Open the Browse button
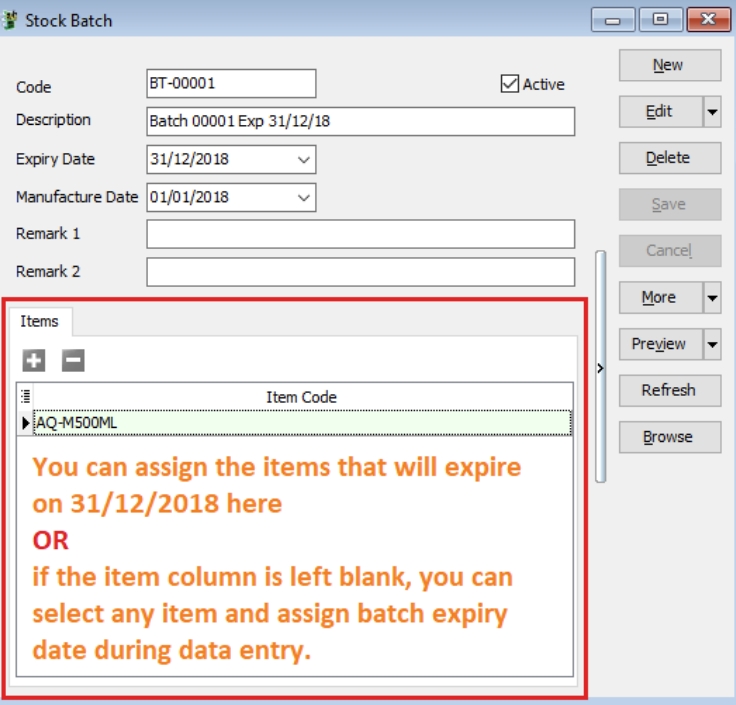 tap(668, 437)
